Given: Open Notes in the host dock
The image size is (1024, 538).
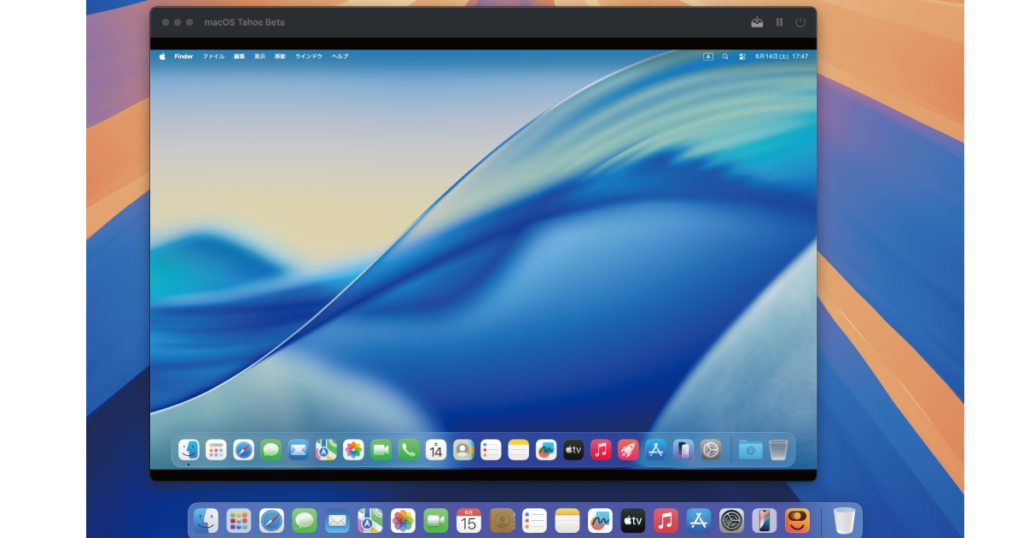Looking at the screenshot, I should tap(567, 520).
